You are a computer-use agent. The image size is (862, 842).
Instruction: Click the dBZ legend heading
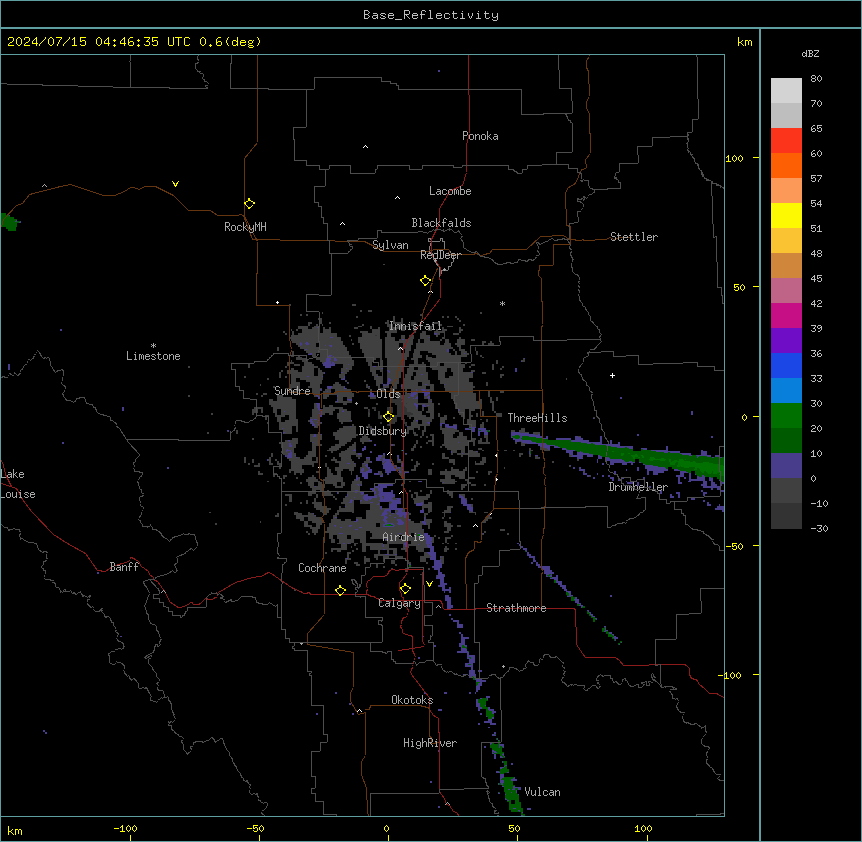810,54
